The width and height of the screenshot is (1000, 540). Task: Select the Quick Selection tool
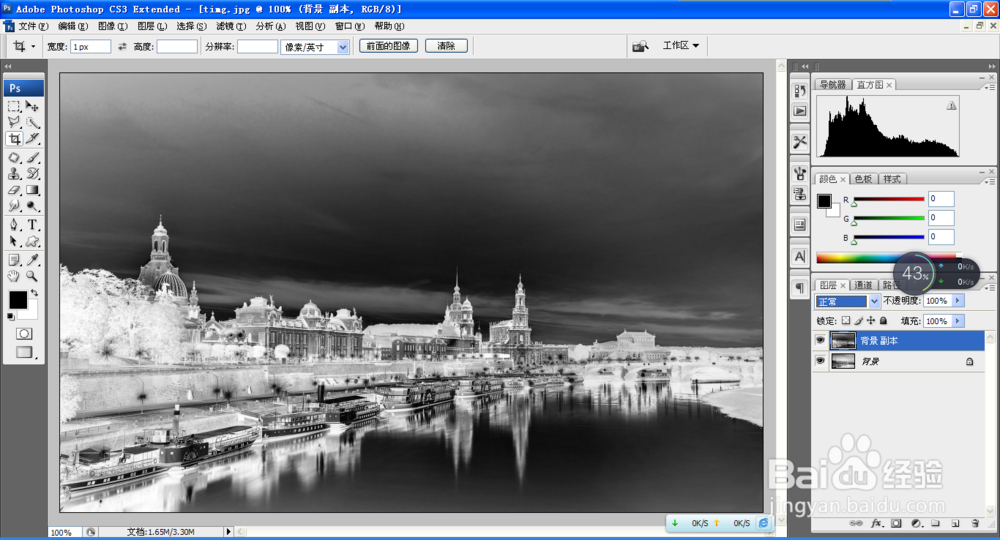[x=32, y=122]
